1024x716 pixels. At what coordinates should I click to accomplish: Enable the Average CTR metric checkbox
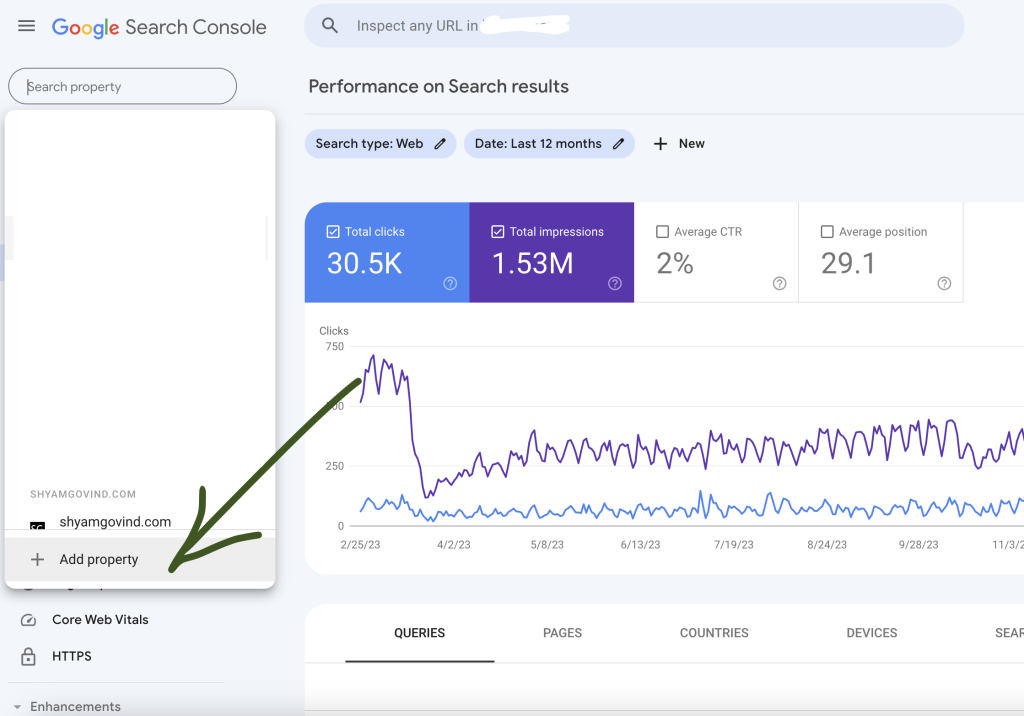(661, 231)
